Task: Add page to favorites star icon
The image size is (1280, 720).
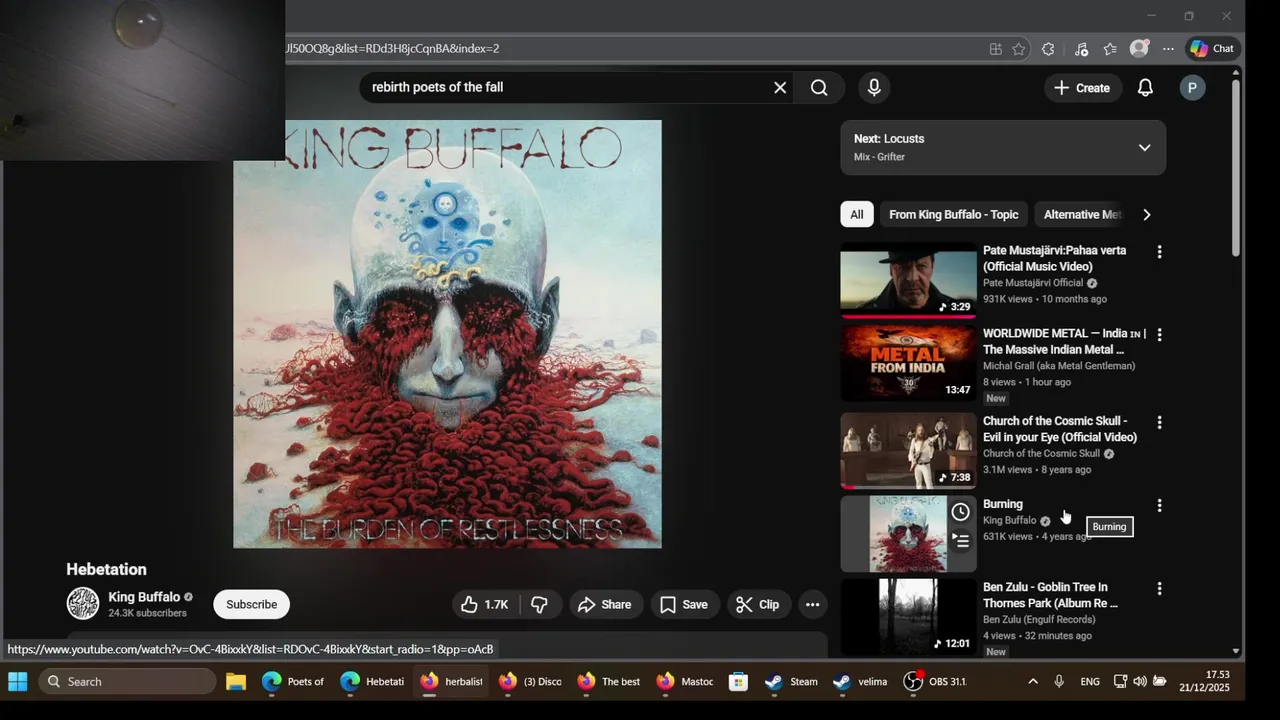Action: tap(1018, 49)
